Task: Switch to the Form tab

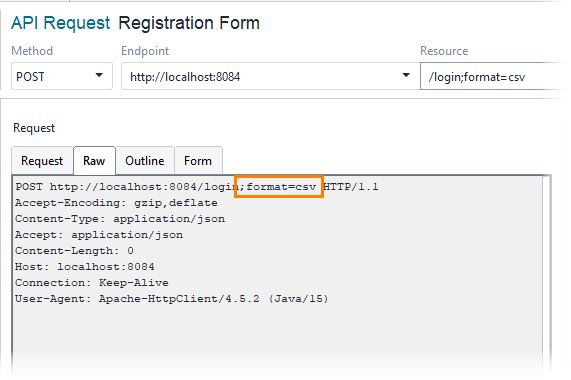Action: pyautogui.click(x=198, y=161)
